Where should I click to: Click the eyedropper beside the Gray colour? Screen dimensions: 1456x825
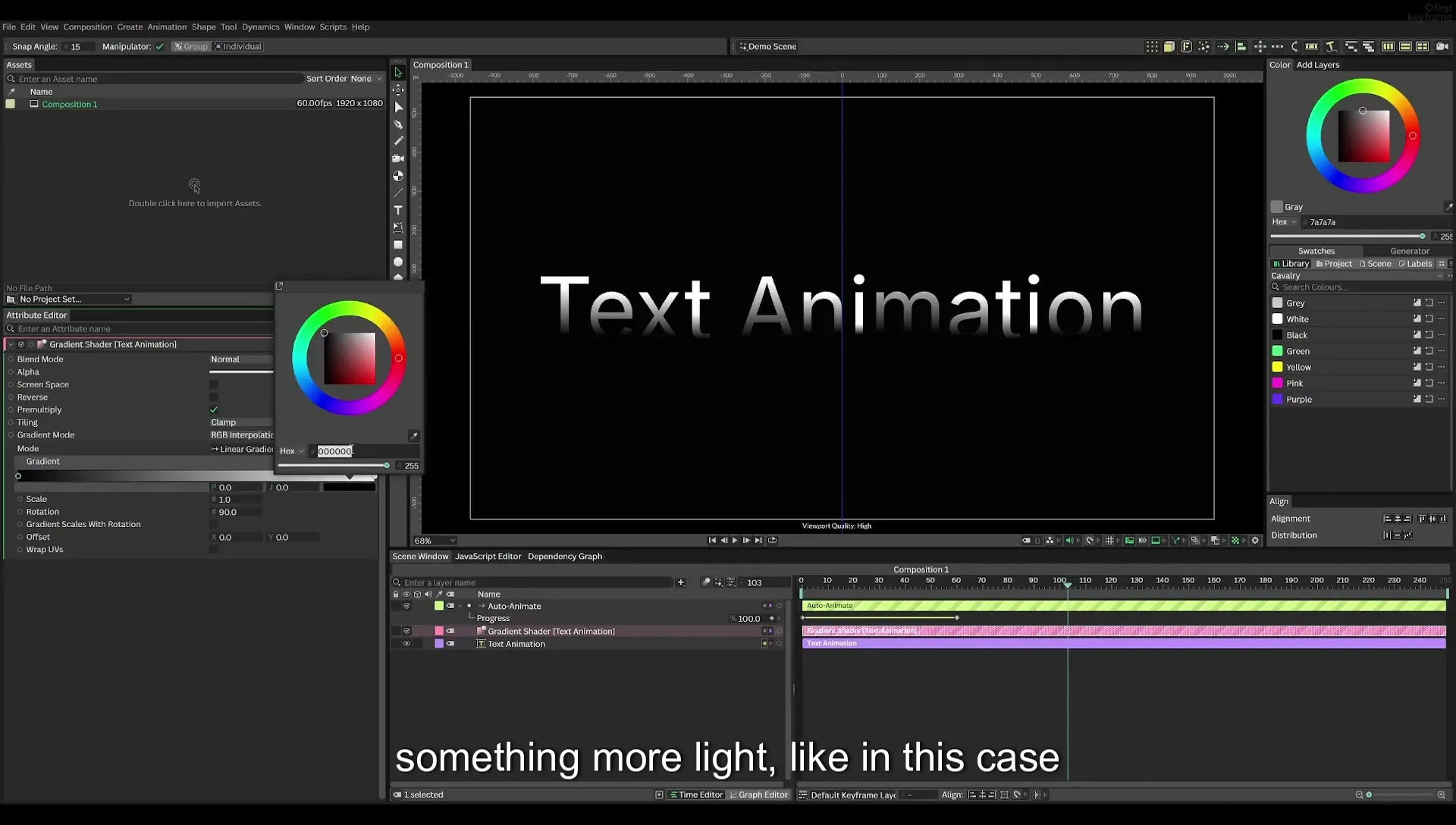(x=1448, y=207)
